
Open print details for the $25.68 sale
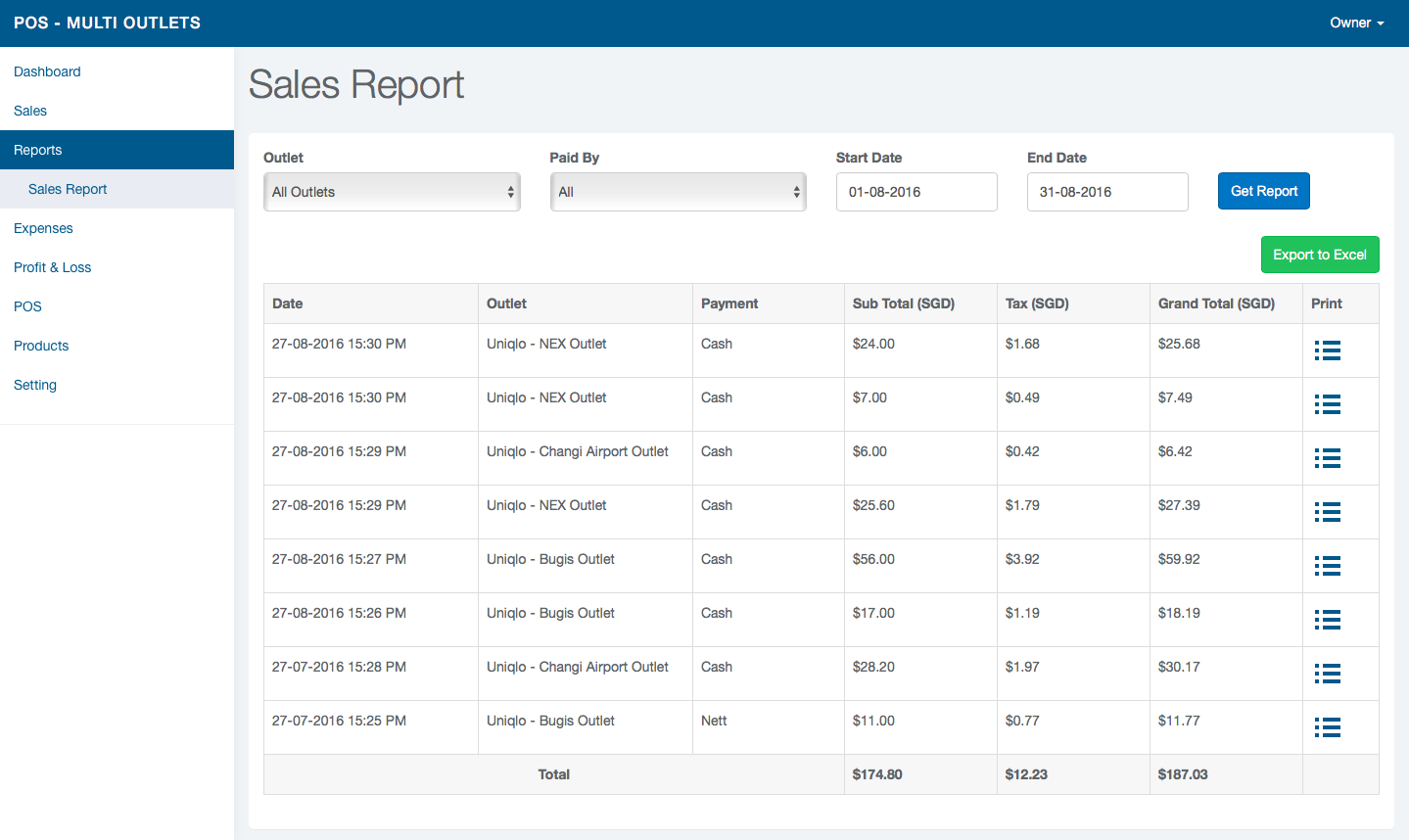coord(1327,350)
